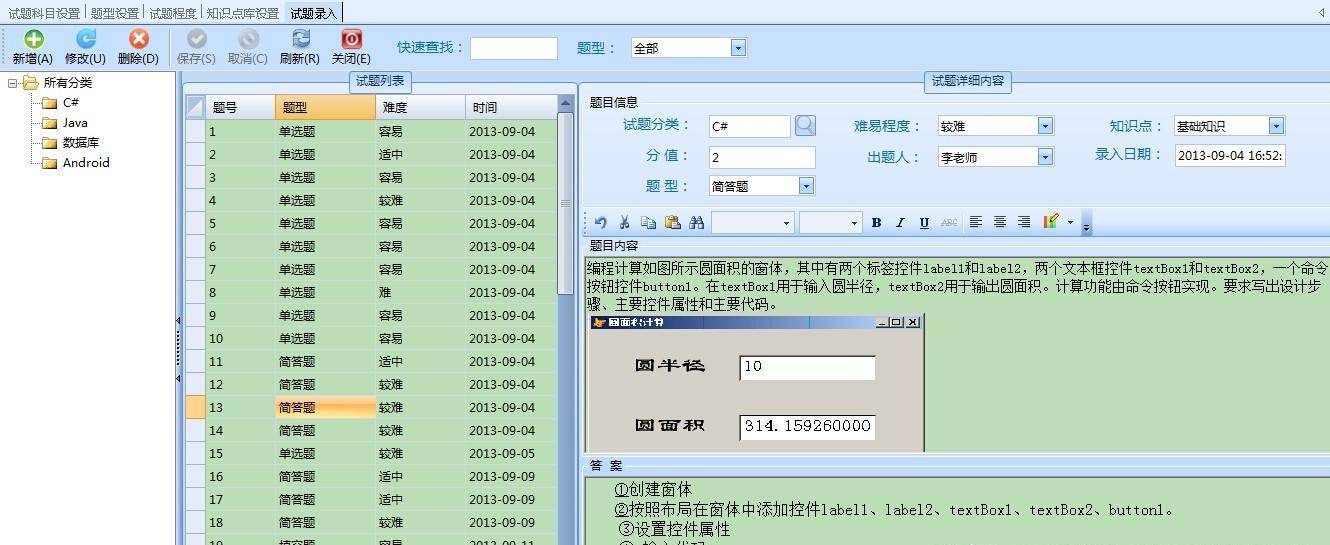The height and width of the screenshot is (545, 1330).
Task: Click the greyed 取消(C) cancel button
Action: tap(248, 47)
